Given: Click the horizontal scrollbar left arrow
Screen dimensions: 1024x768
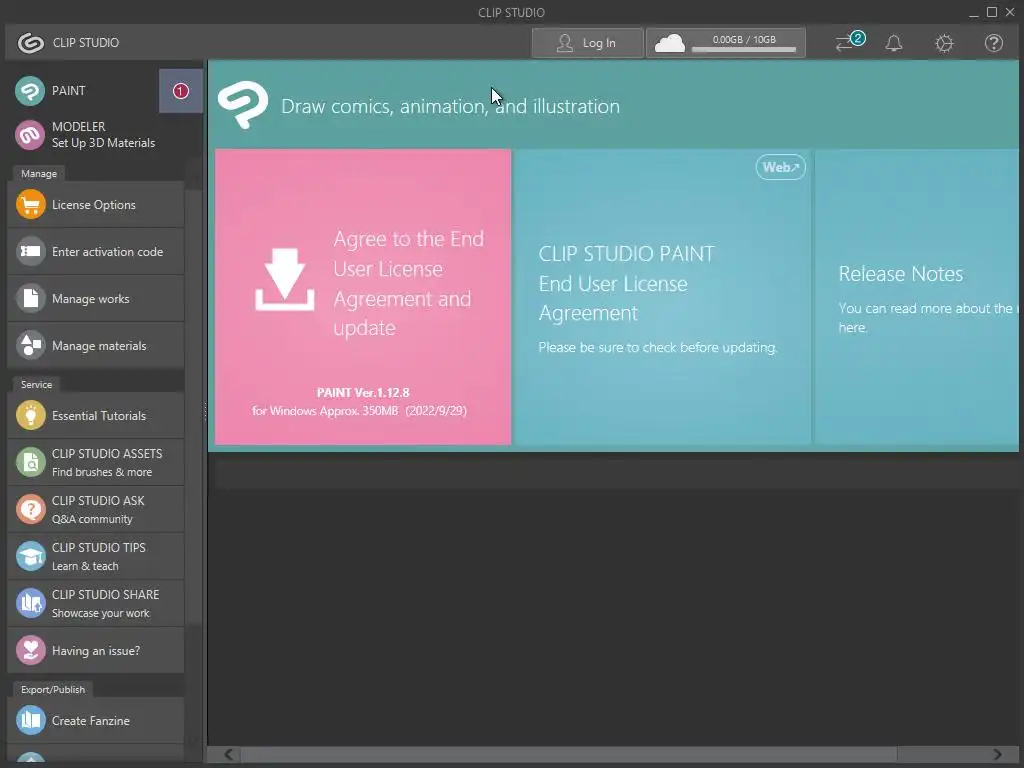Looking at the screenshot, I should click(x=229, y=754).
